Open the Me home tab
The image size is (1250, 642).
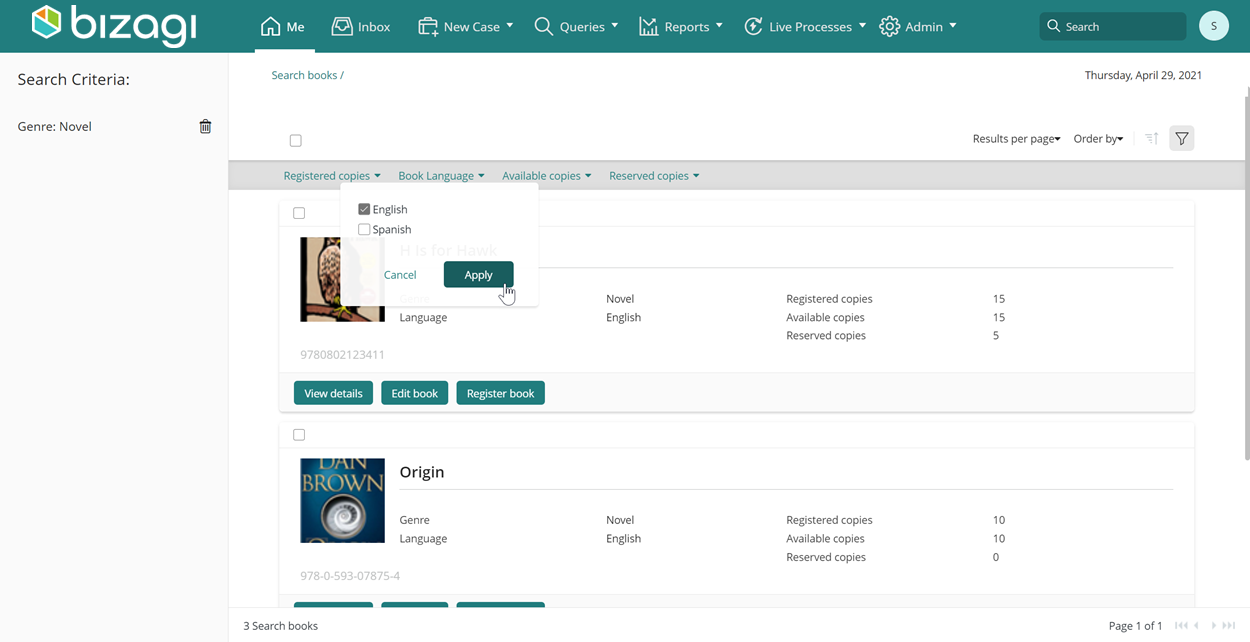(282, 27)
